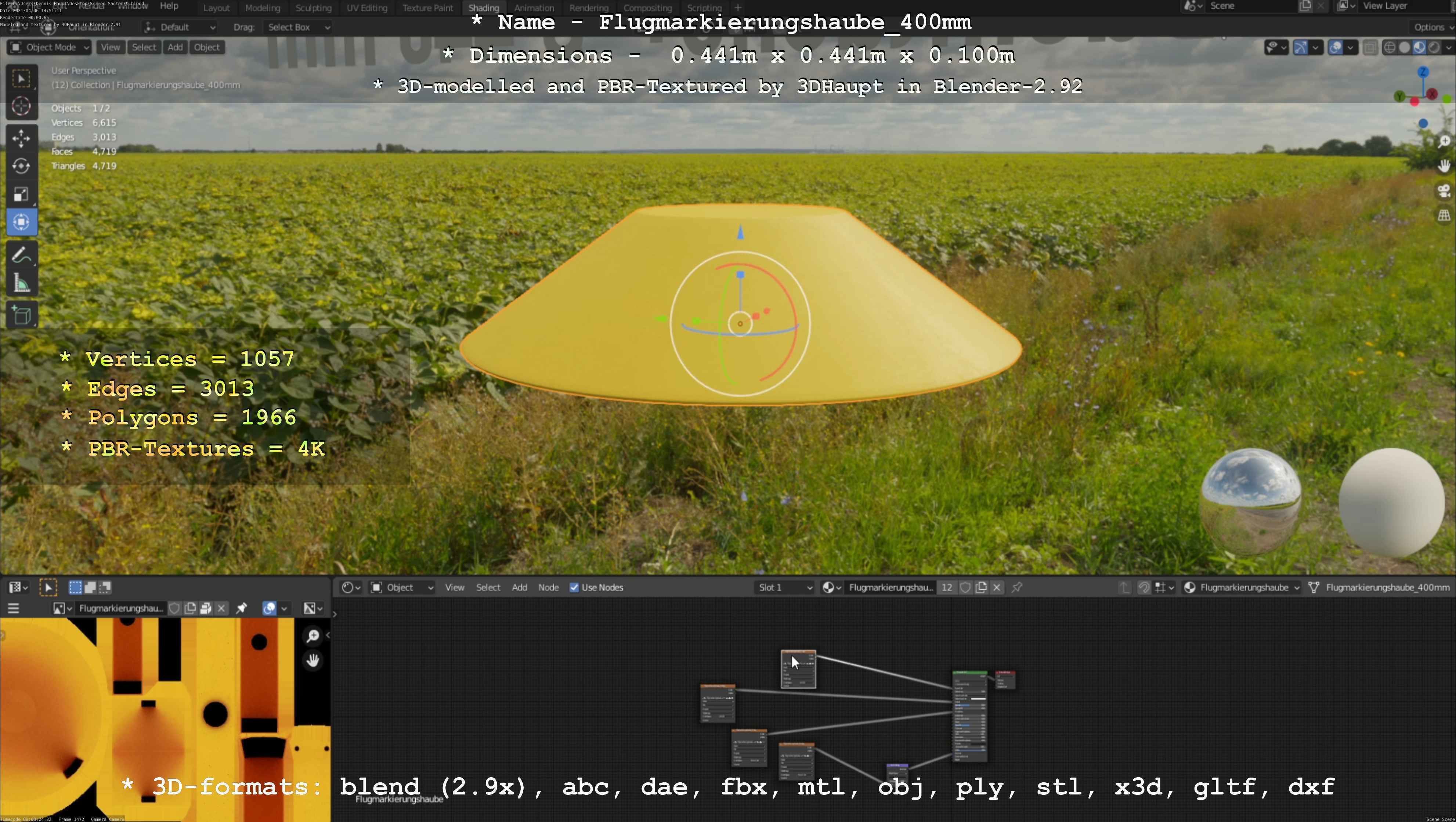Pin the node tree in shader editor

tap(1017, 587)
